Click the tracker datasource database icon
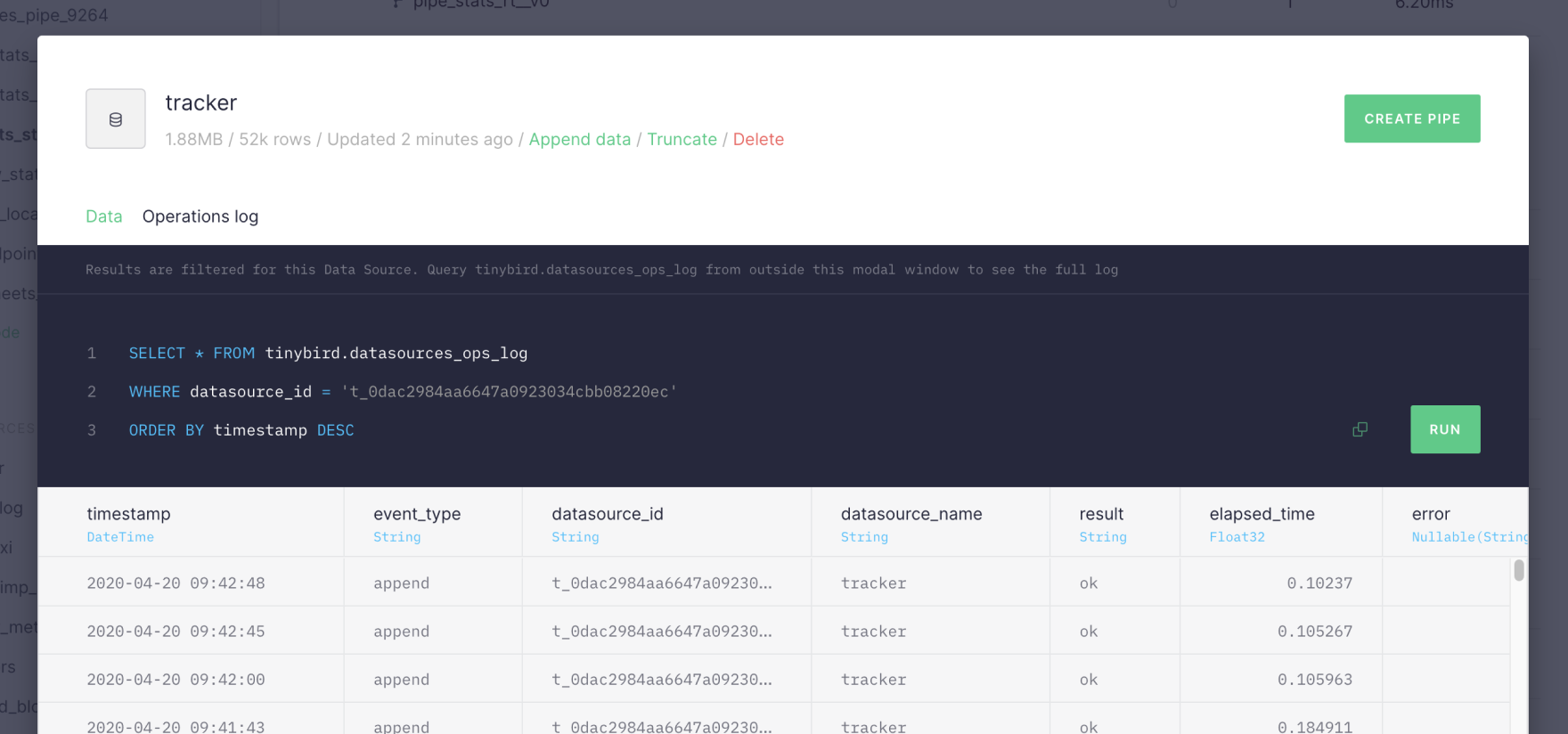The image size is (1568, 734). tap(116, 118)
